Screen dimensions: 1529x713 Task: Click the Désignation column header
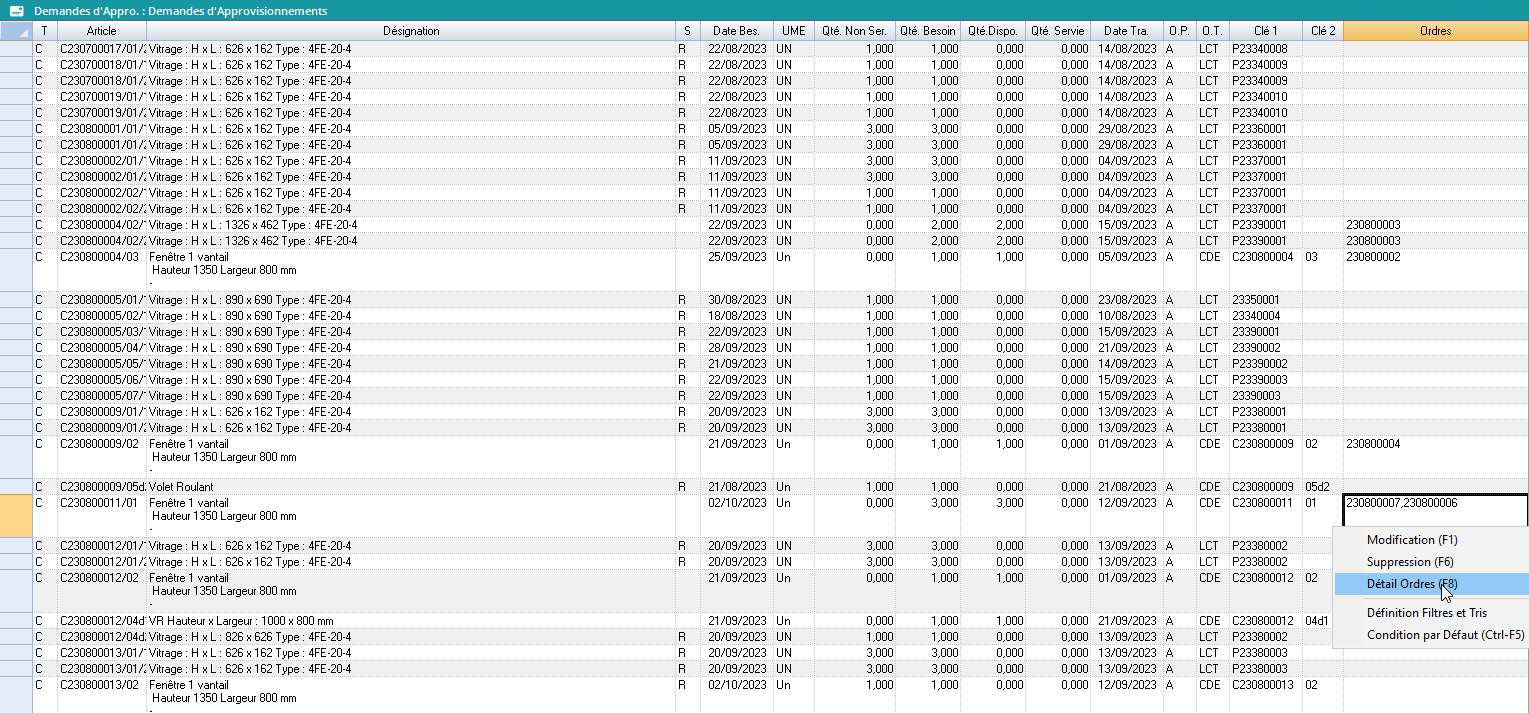click(411, 31)
